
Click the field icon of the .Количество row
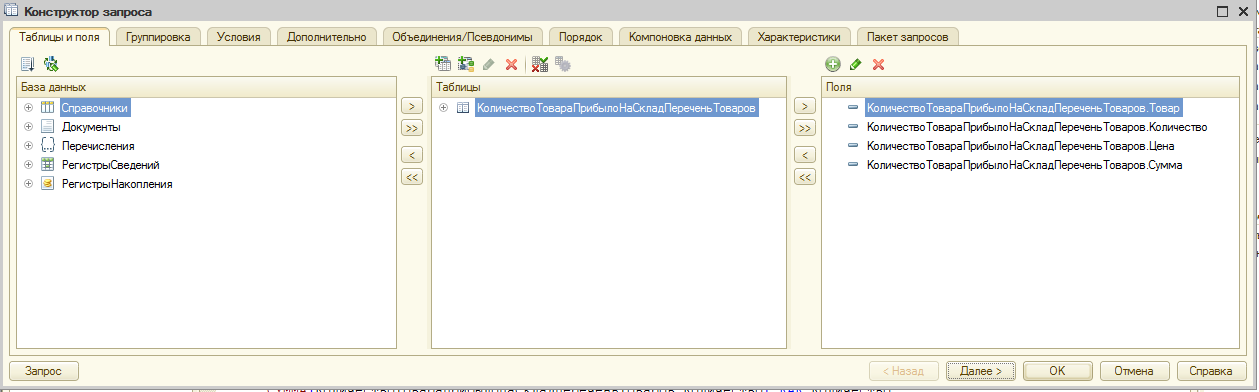[x=854, y=127]
